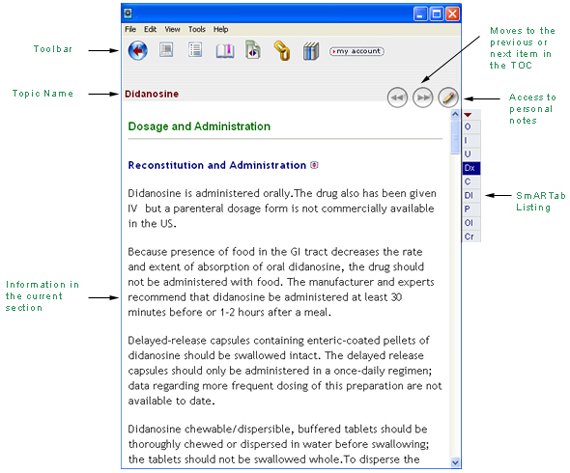Click the blue back arrow icon
This screenshot has height=473, width=570.
[138, 51]
